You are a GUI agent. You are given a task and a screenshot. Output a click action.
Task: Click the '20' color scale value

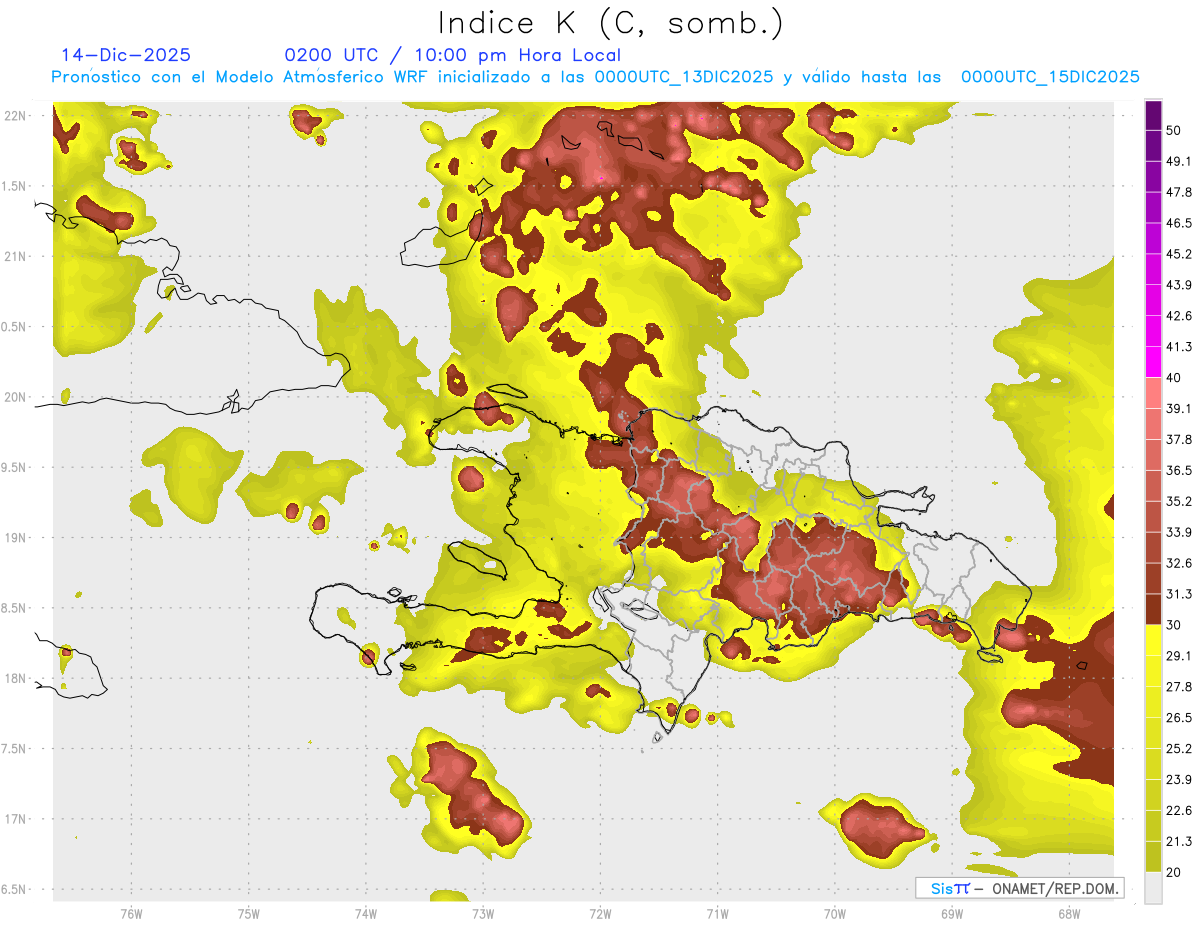pos(1174,872)
